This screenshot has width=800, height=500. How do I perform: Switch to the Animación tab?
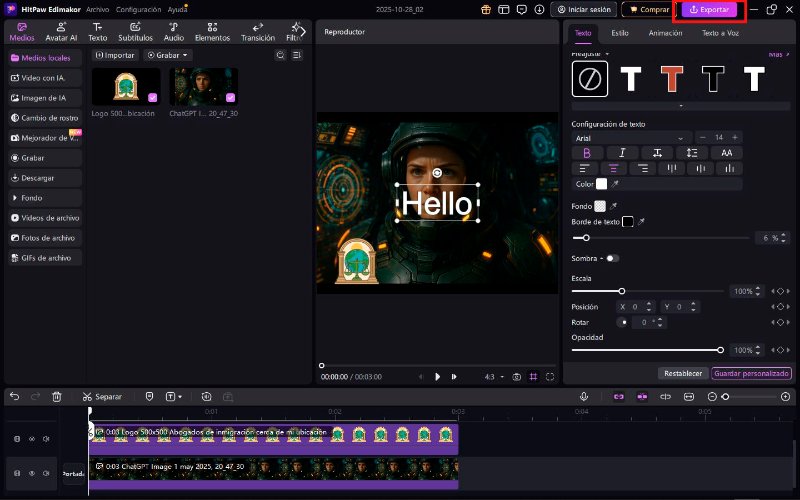coord(665,33)
